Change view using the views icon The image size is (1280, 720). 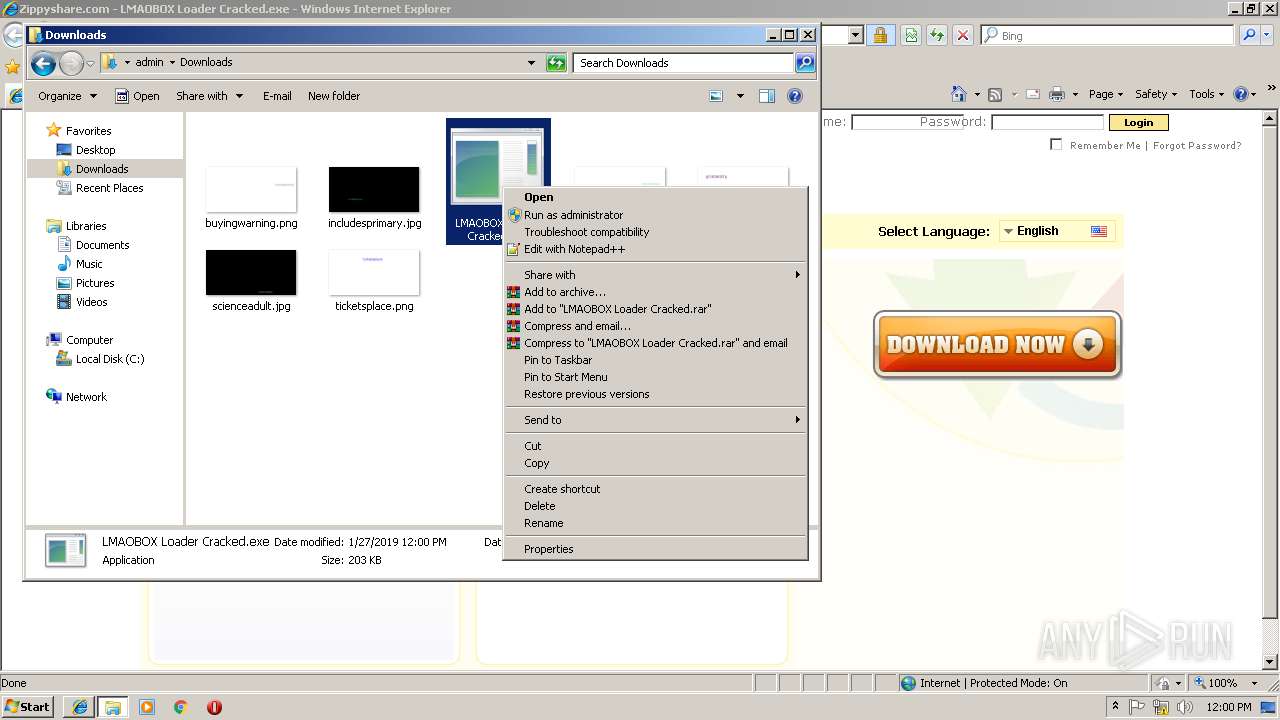[x=716, y=96]
